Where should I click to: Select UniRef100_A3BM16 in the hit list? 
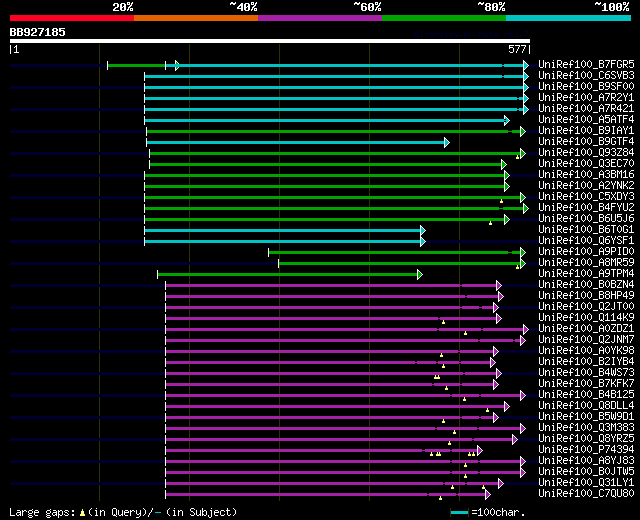(x=586, y=175)
